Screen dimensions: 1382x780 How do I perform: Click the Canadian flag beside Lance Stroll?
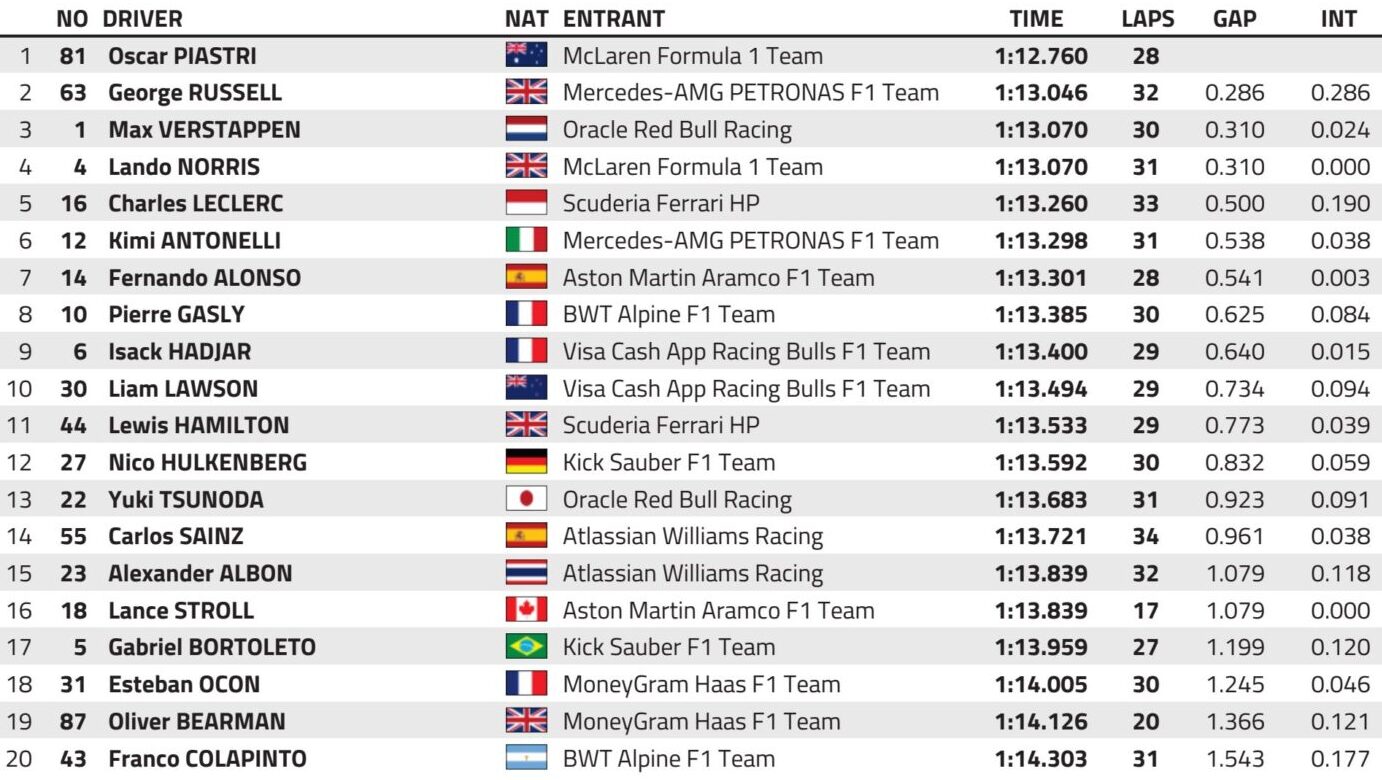(x=526, y=610)
